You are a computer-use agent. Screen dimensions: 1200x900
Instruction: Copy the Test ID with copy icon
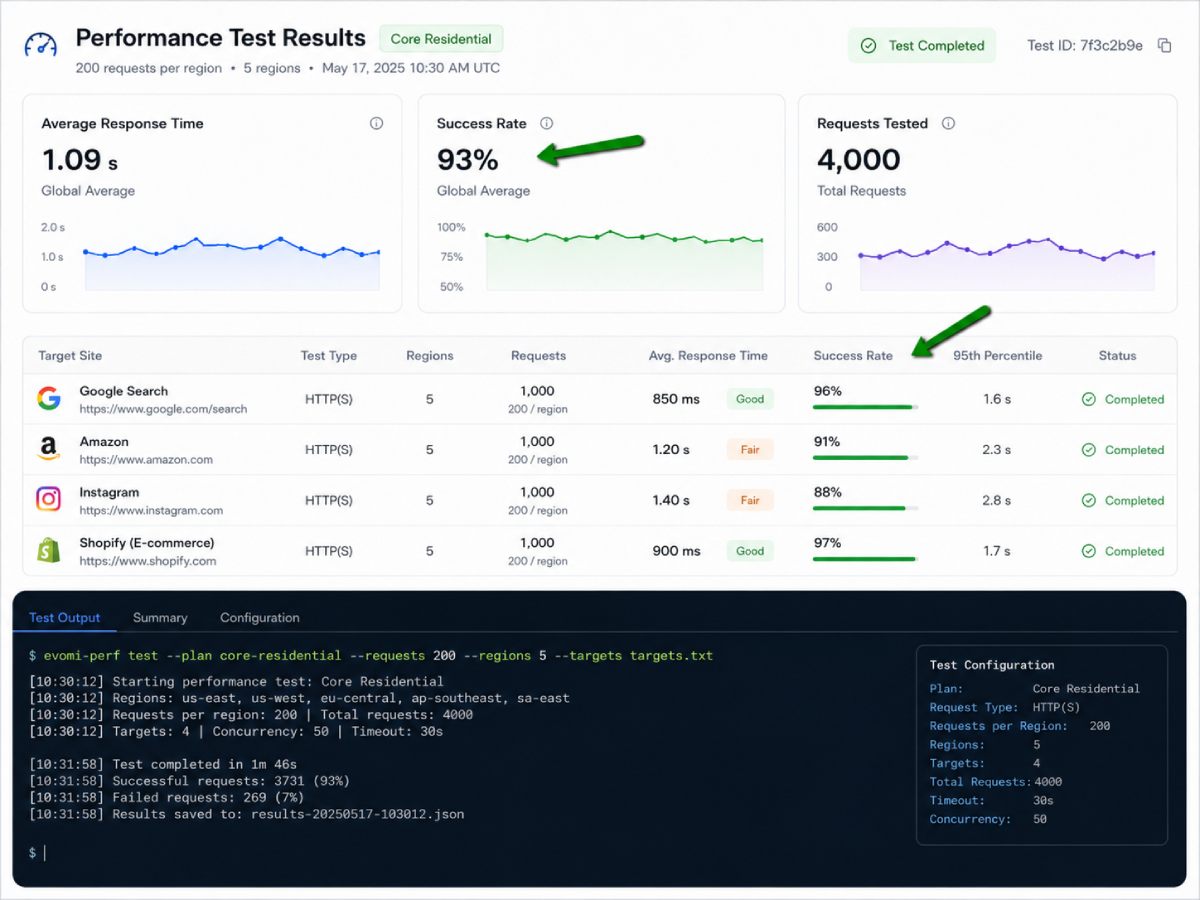pos(1164,45)
